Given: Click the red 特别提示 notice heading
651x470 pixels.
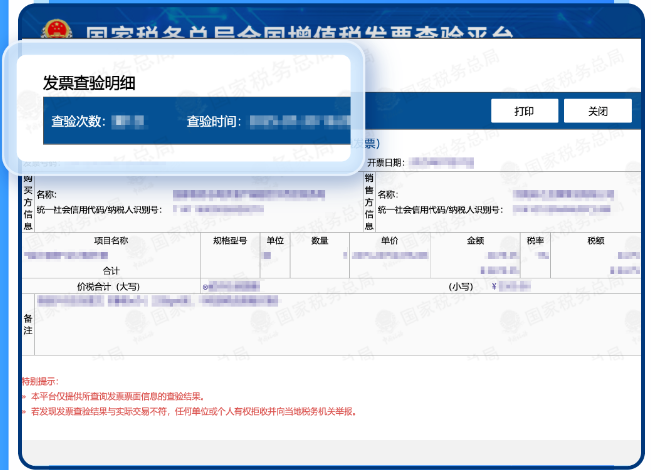Looking at the screenshot, I should coord(40,382).
